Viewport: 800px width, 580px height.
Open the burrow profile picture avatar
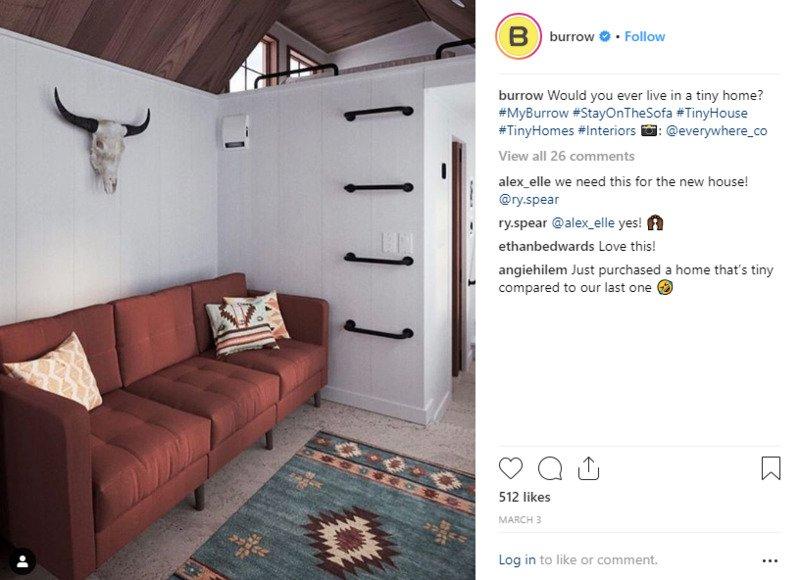click(x=518, y=36)
